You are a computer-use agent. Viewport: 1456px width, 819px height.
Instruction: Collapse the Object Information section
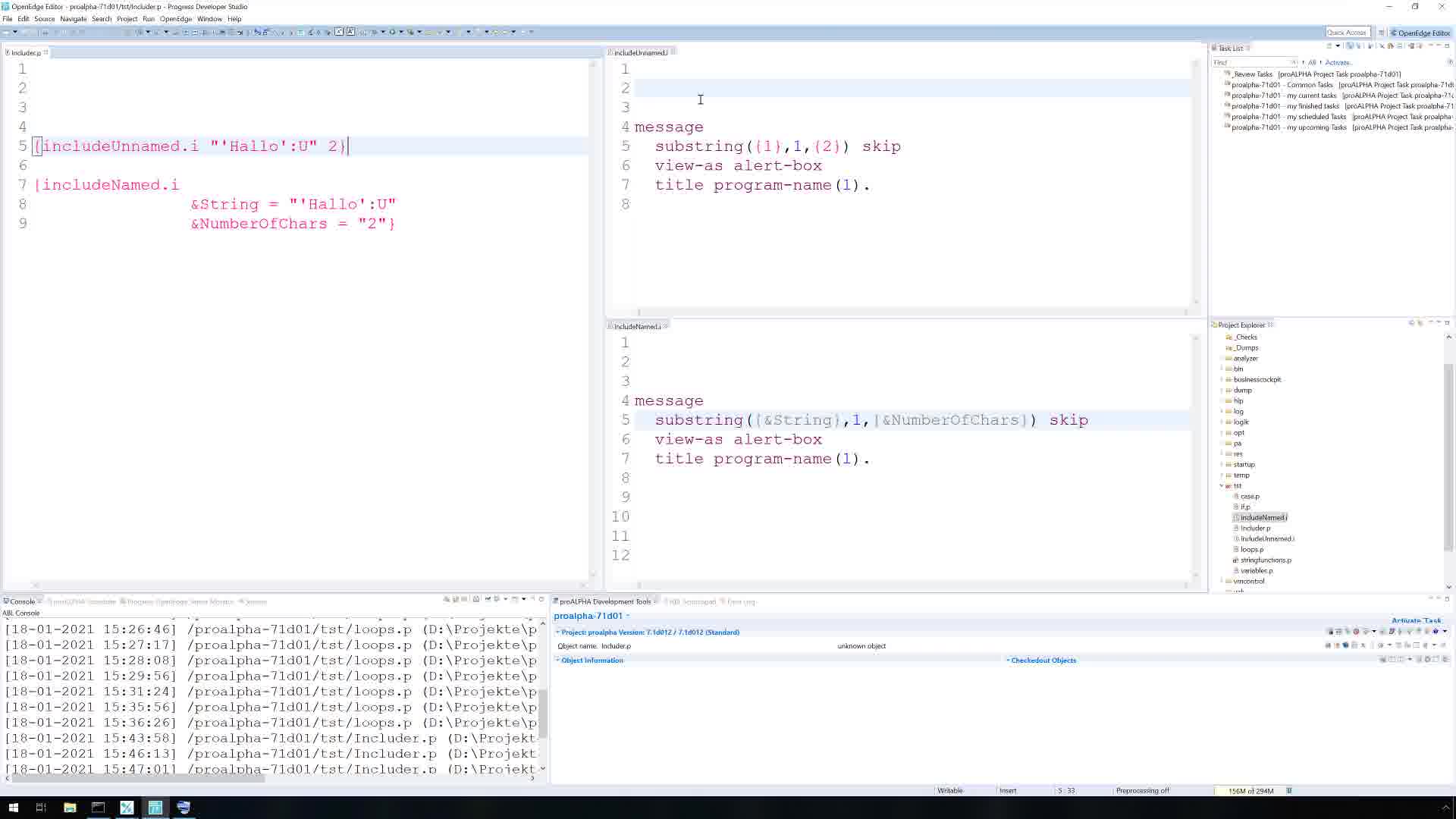coord(557,660)
